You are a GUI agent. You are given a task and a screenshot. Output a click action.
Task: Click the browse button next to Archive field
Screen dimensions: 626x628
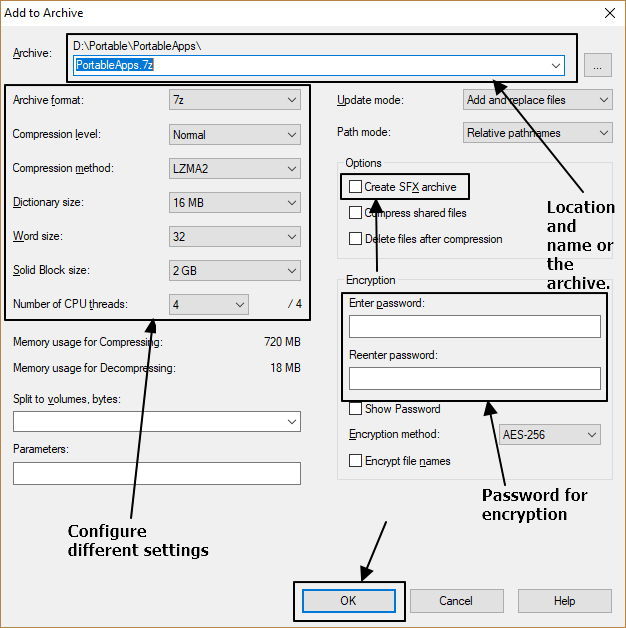(x=598, y=65)
